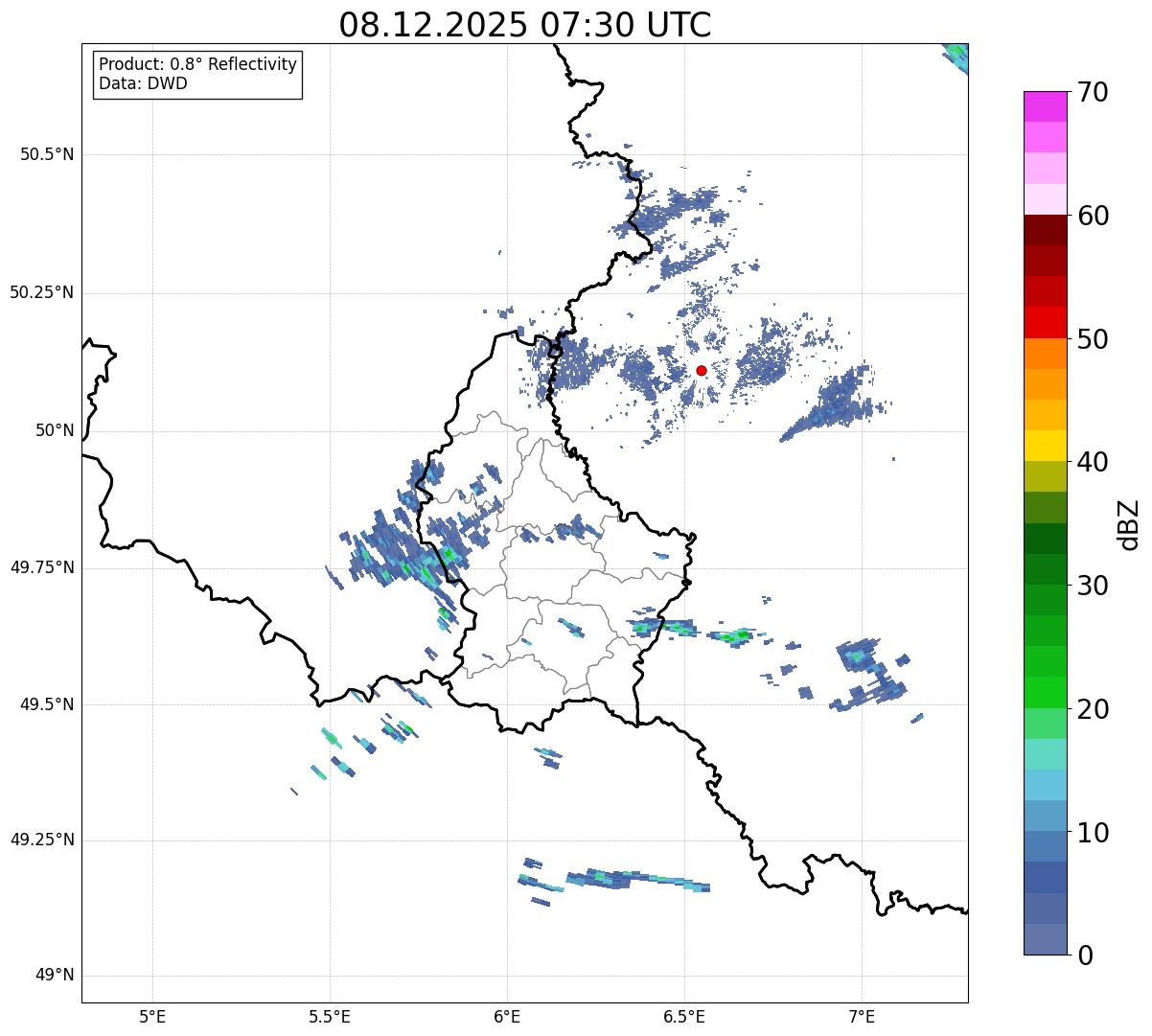1152x1036 pixels.
Task: Click the long echo band near 49.2°N
Action: click(637, 880)
